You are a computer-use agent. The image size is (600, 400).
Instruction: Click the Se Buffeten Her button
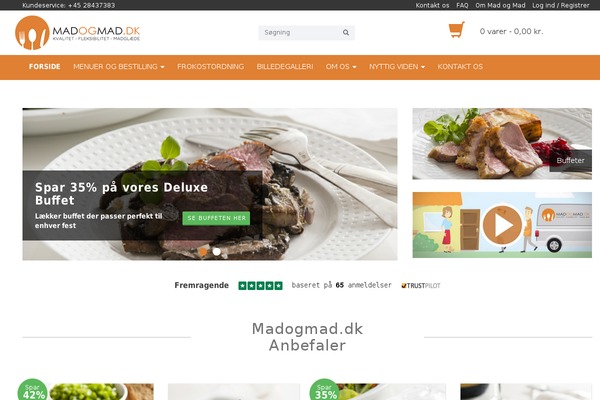point(216,218)
